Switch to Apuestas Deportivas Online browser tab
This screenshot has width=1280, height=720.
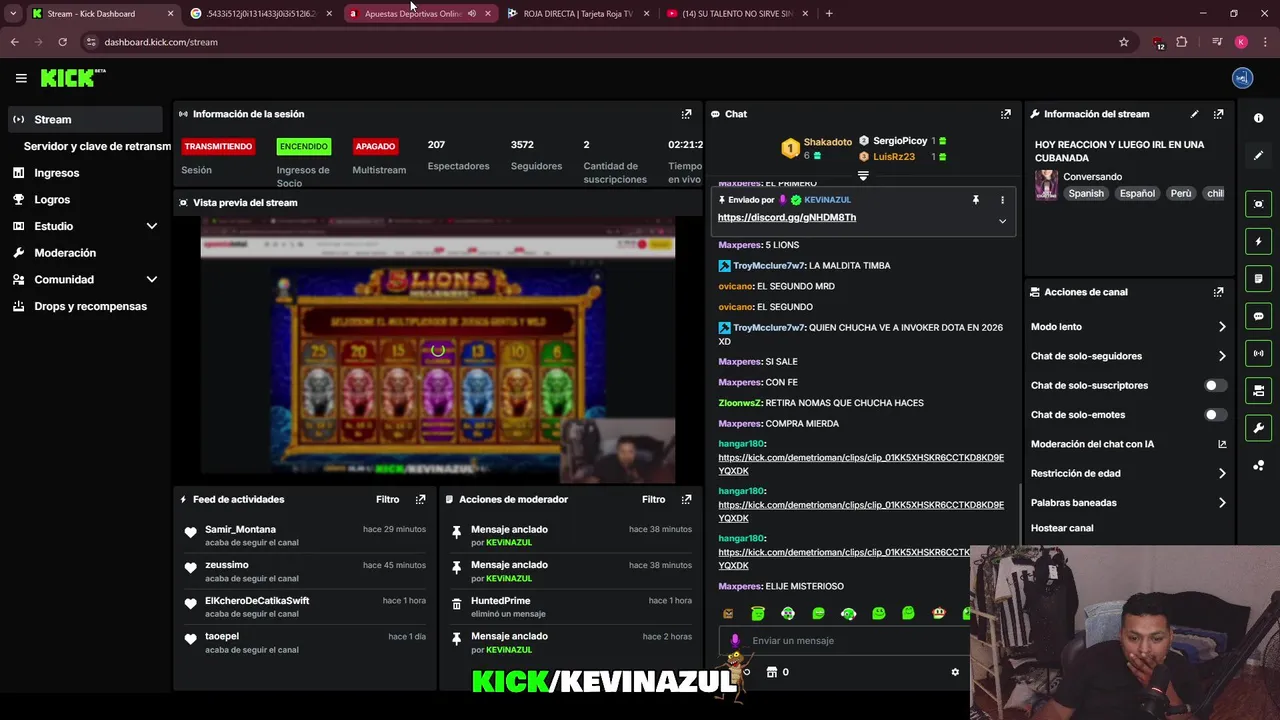pyautogui.click(x=412, y=14)
